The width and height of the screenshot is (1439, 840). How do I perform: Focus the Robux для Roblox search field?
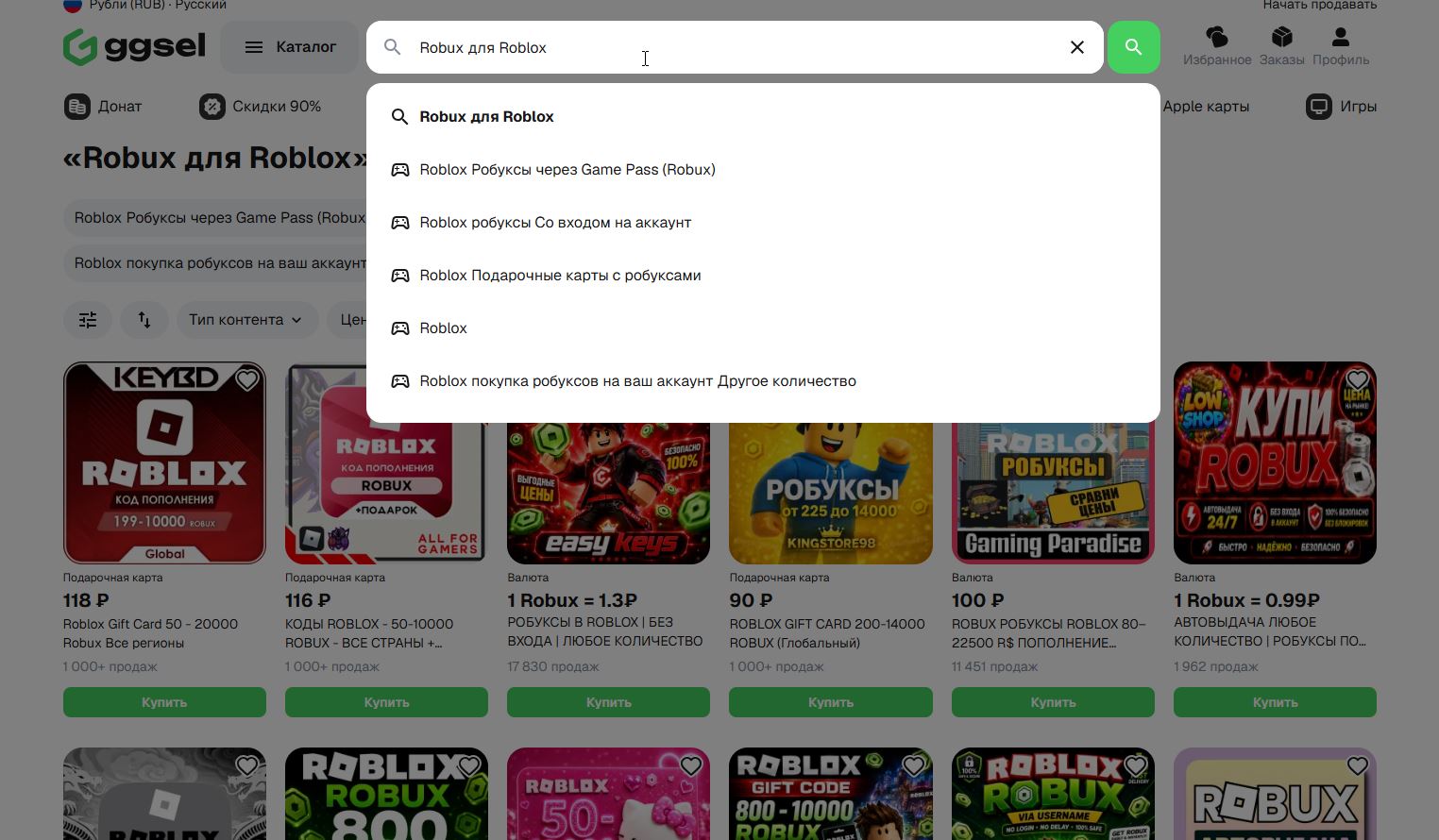(735, 47)
